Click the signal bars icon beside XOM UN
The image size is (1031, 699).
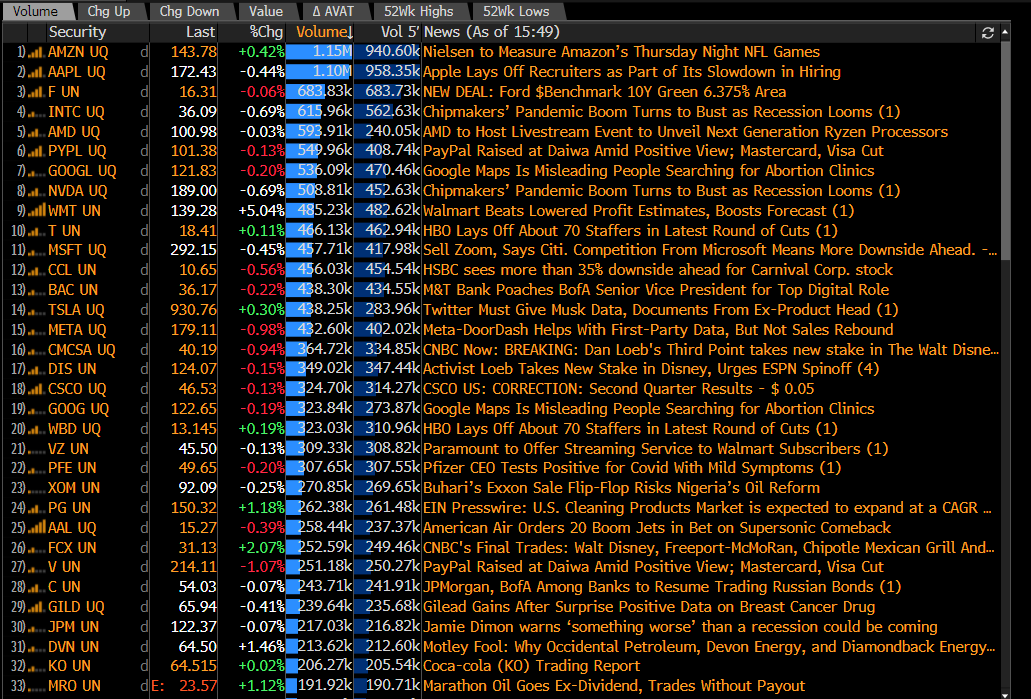pyautogui.click(x=36, y=489)
